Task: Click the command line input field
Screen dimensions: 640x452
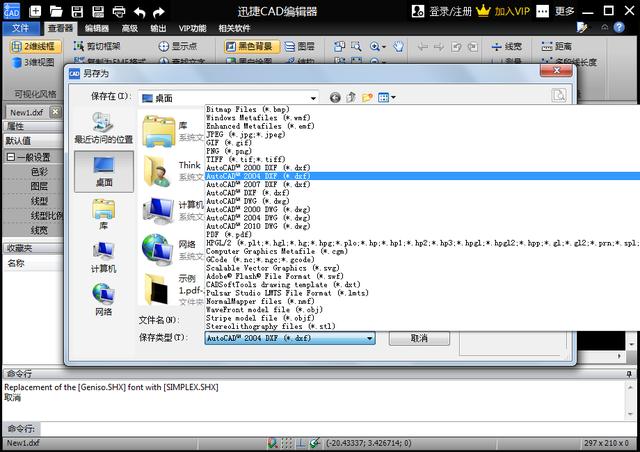Action: tap(338, 428)
